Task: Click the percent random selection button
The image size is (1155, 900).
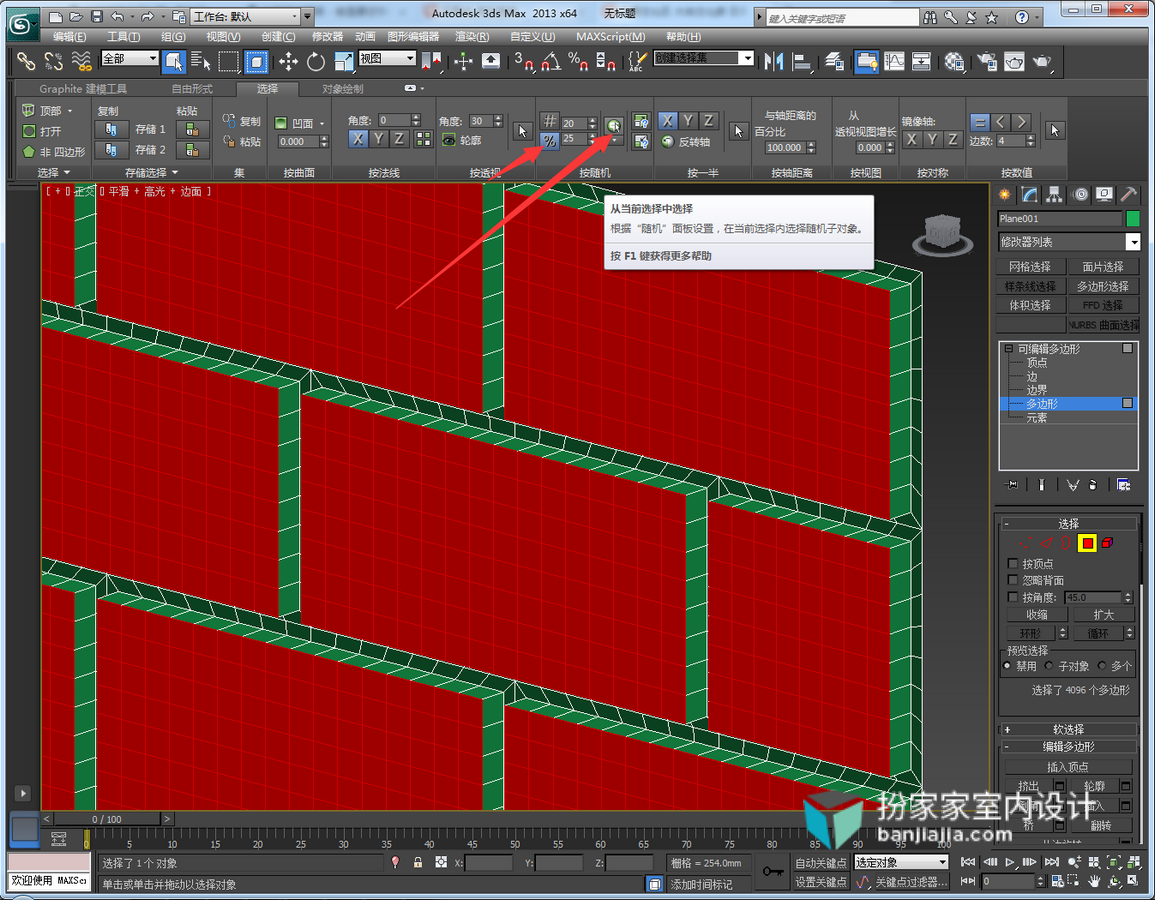Action: point(550,141)
